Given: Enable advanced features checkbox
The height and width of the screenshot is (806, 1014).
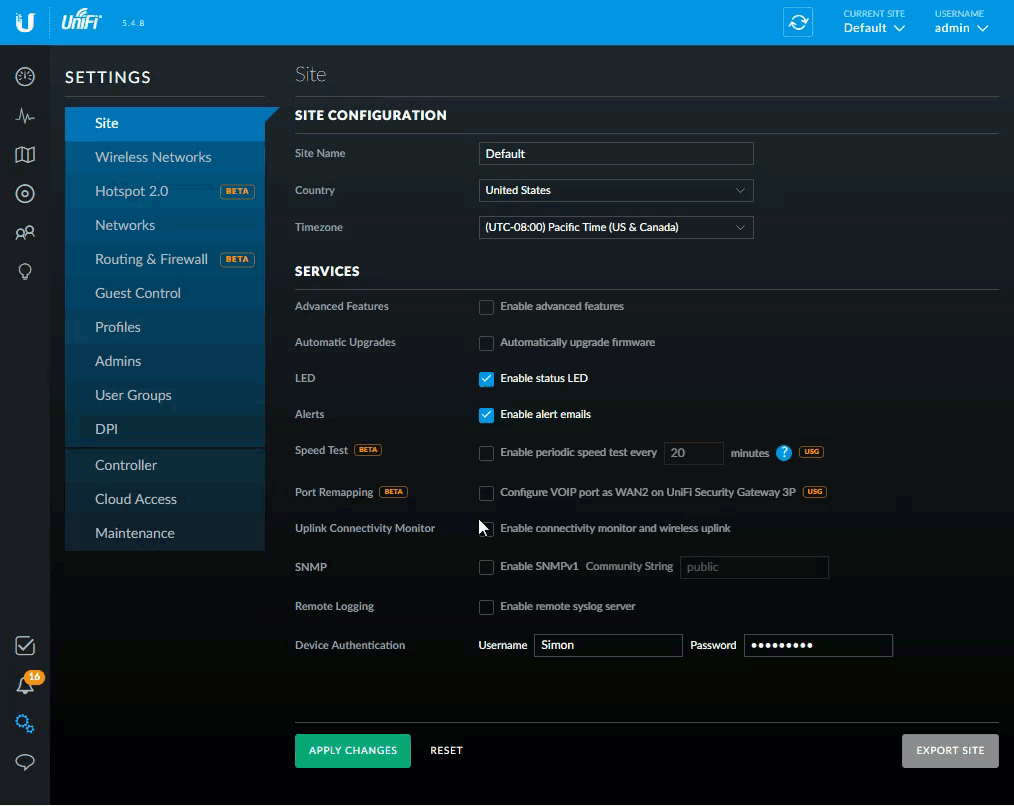Looking at the screenshot, I should 486,307.
